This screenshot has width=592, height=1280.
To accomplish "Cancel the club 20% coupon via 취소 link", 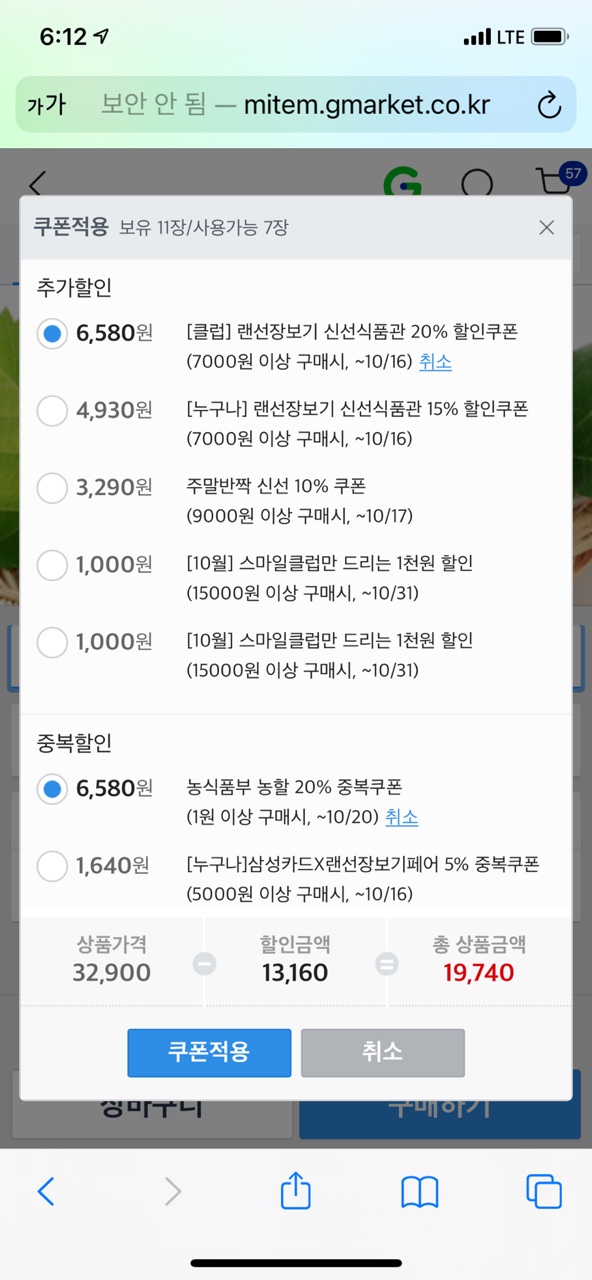I will [x=435, y=362].
